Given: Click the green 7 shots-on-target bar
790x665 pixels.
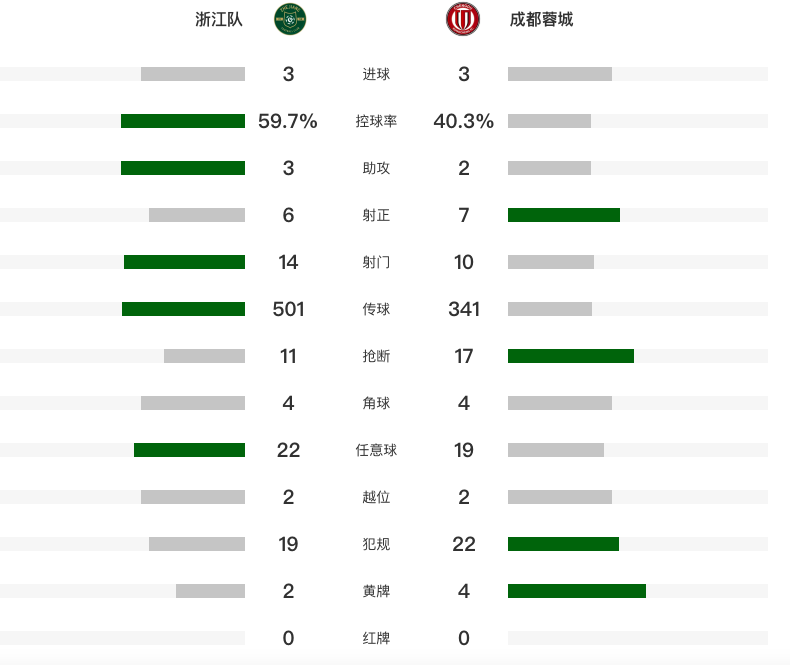Looking at the screenshot, I should 564,215.
